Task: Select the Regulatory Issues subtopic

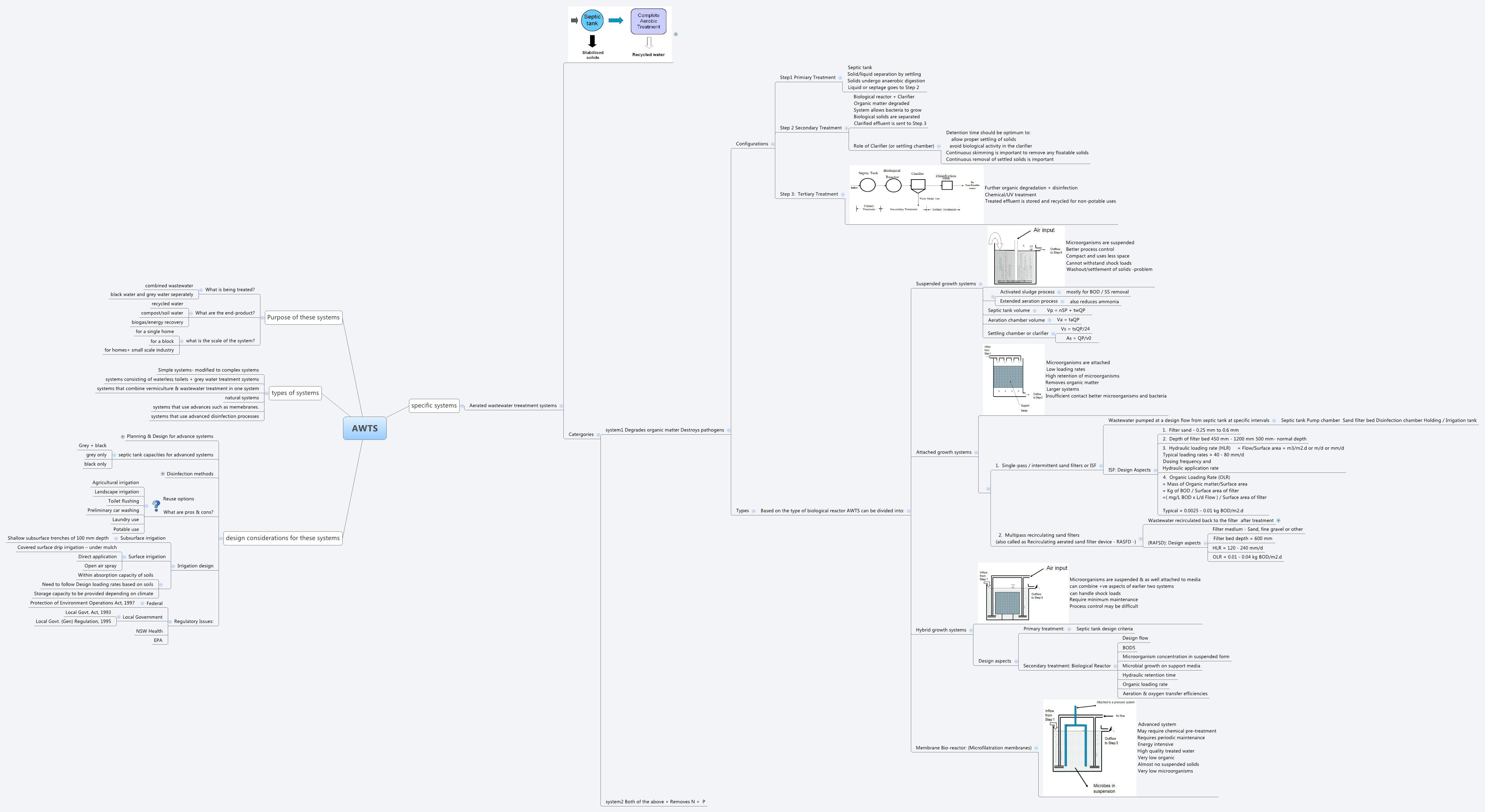Action: click(x=194, y=622)
